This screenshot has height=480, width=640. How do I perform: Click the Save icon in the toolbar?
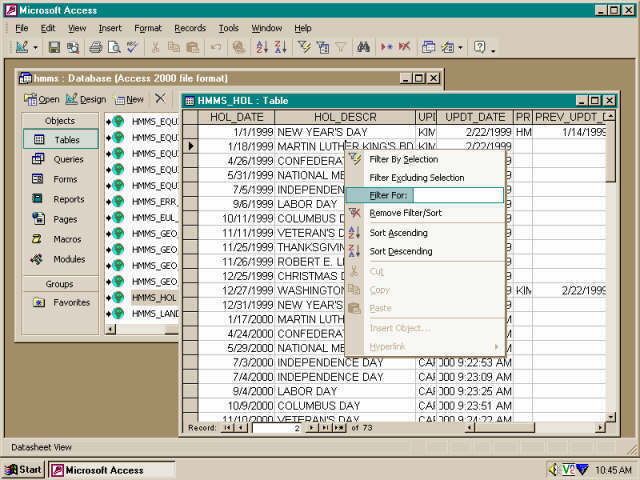56,47
